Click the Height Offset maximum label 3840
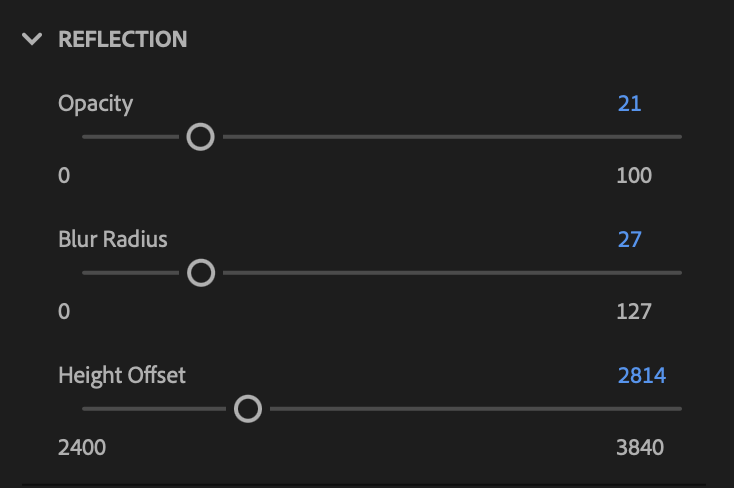 pyautogui.click(x=640, y=447)
